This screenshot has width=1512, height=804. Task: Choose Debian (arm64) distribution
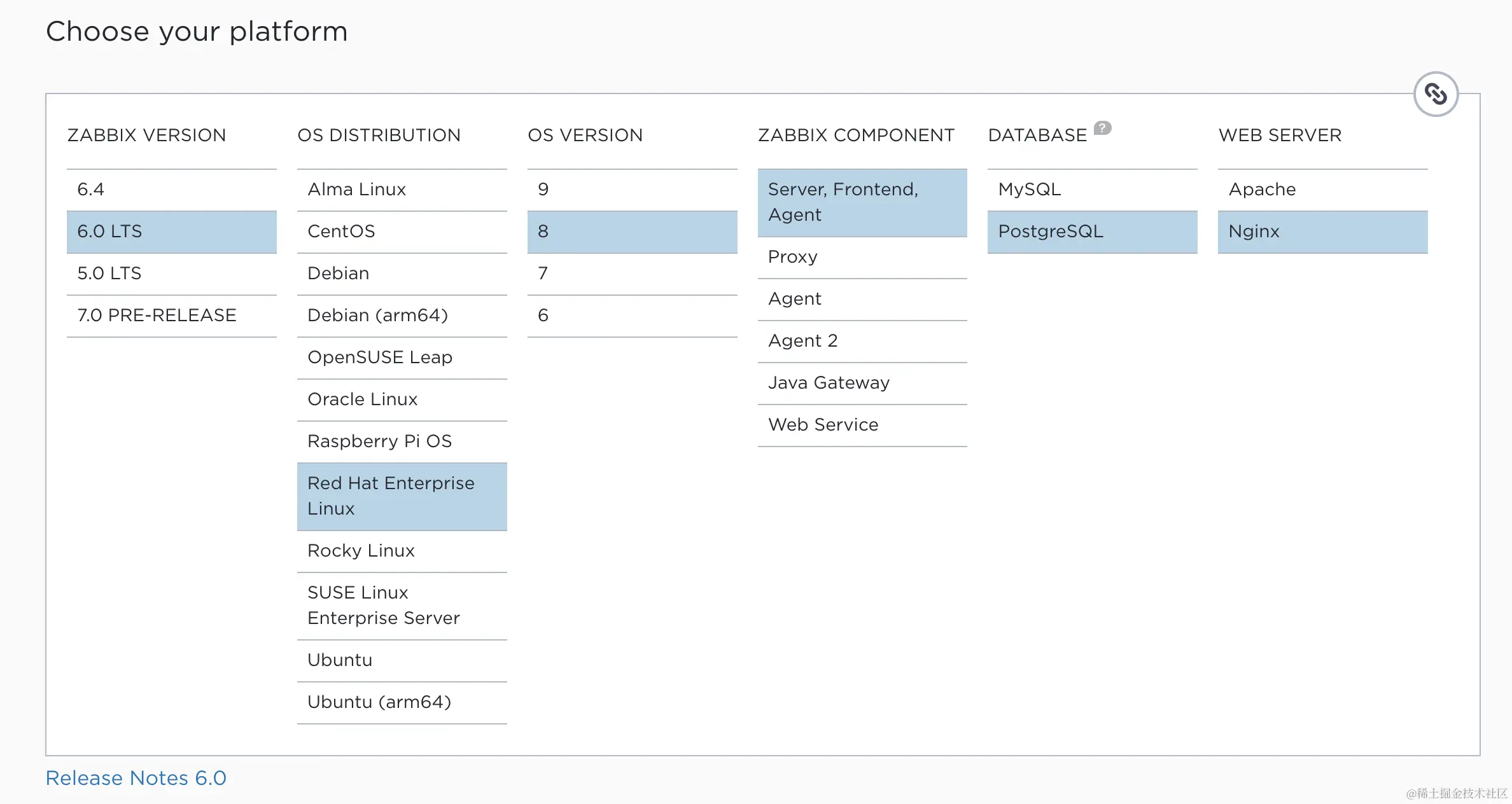coord(402,315)
